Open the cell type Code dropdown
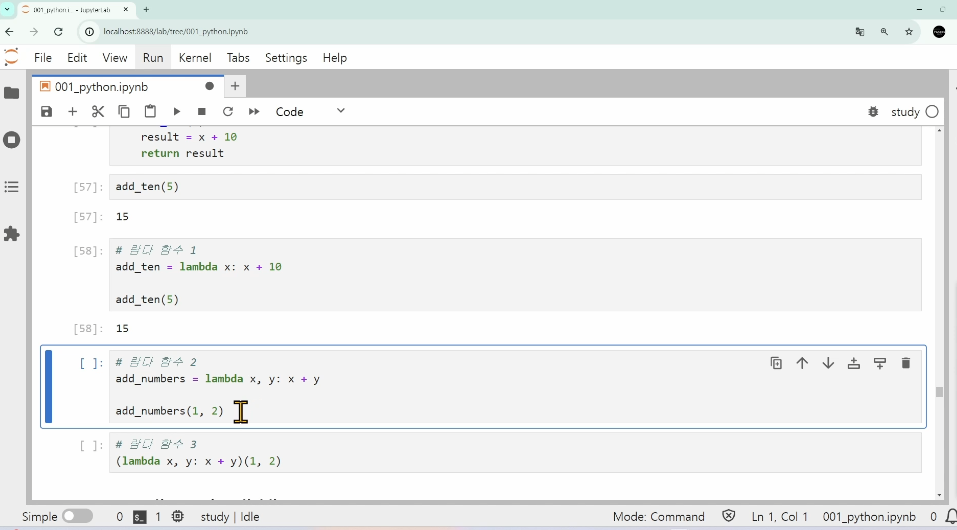Screen dimensions: 957x530 point(310,112)
